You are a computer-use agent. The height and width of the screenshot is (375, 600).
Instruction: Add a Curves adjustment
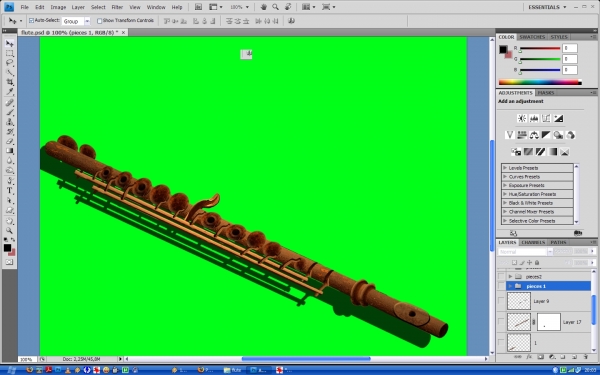[546, 119]
